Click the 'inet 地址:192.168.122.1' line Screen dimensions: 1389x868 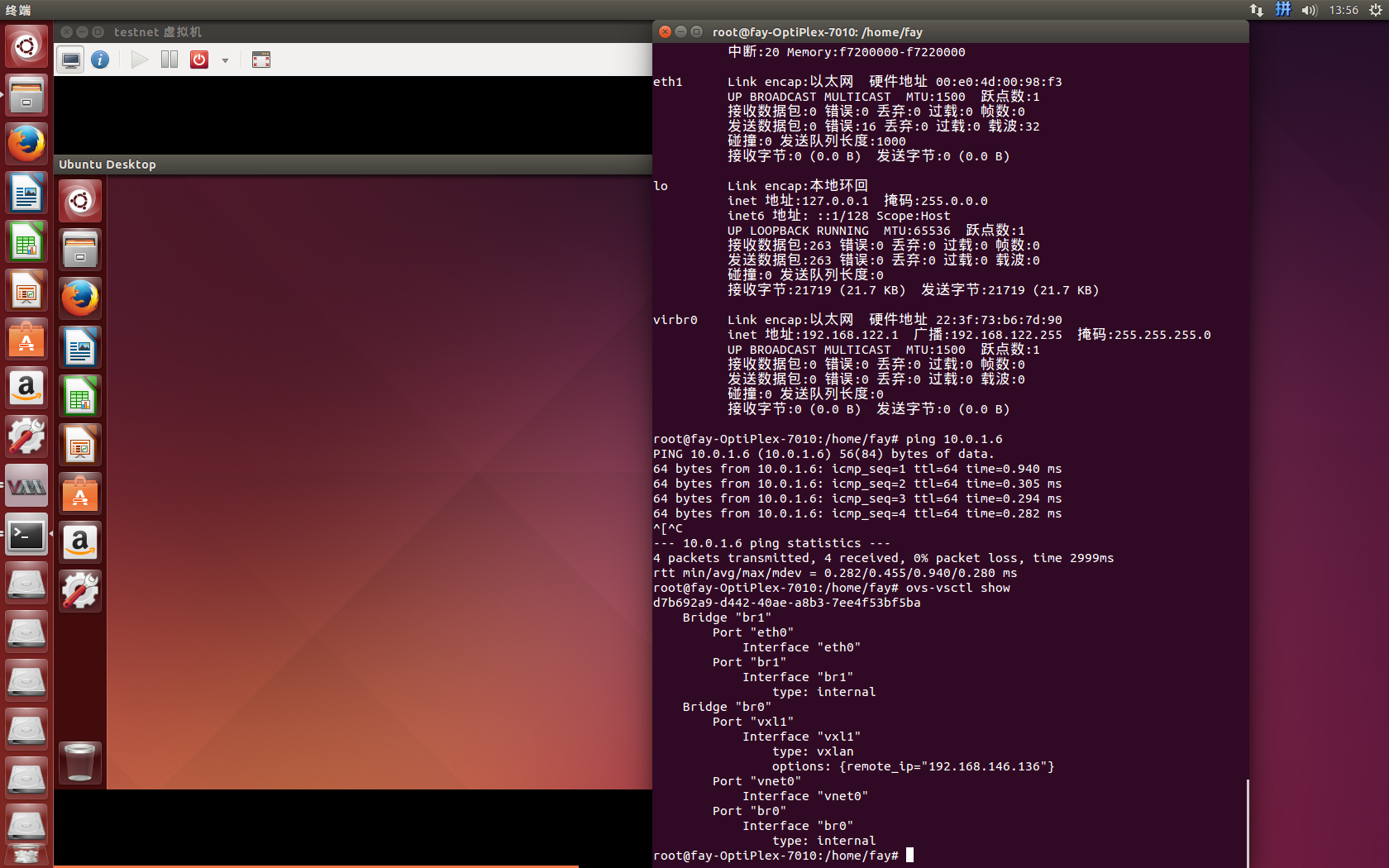969,335
